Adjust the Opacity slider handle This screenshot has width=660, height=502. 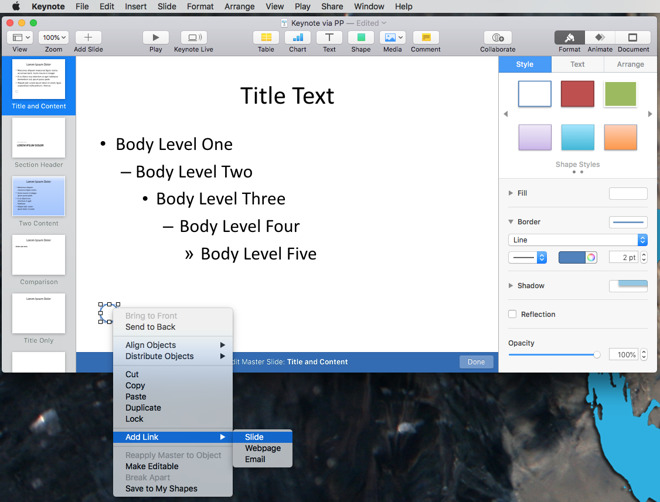pyautogui.click(x=597, y=355)
